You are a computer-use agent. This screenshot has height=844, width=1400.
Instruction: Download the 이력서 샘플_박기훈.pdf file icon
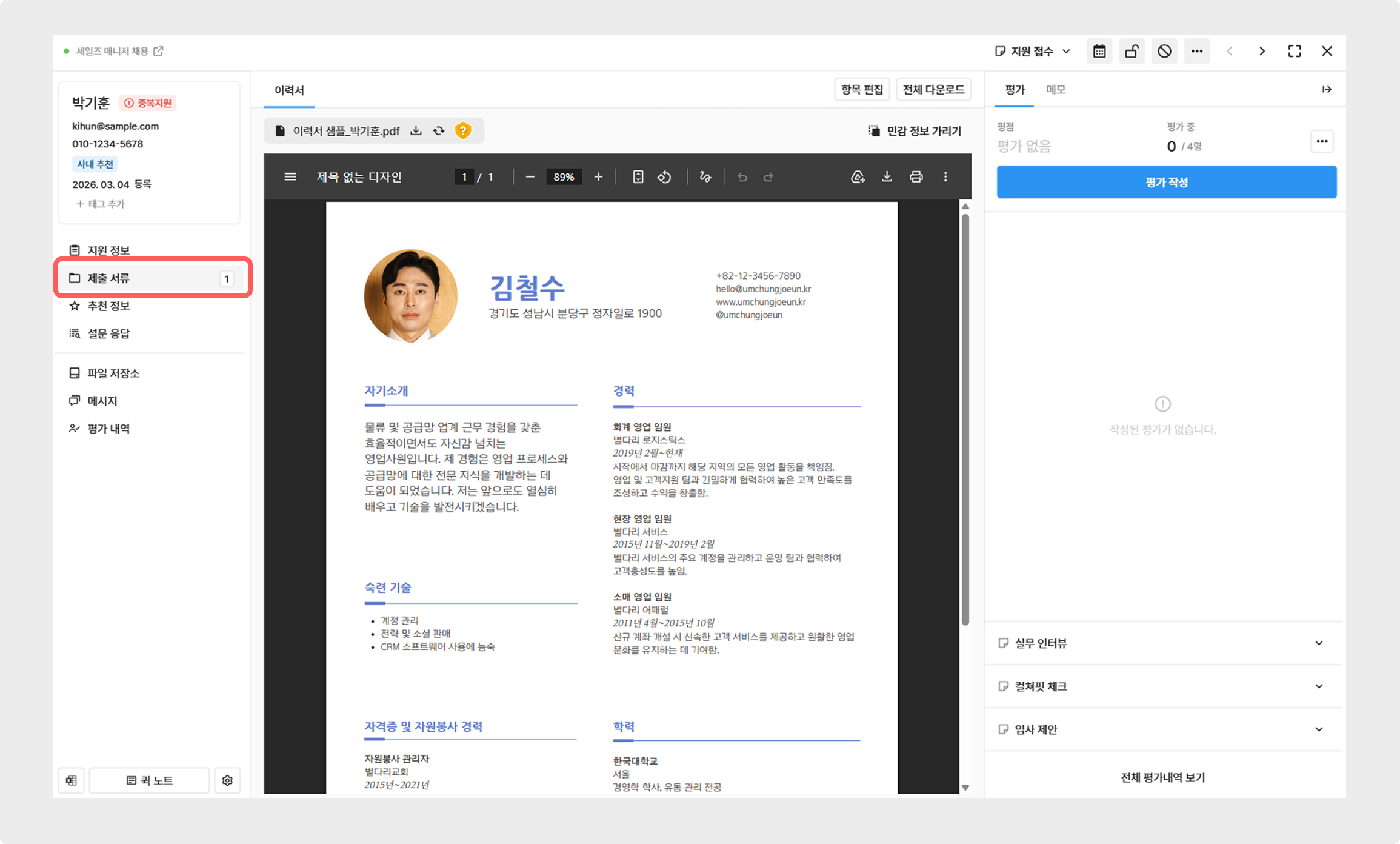[x=416, y=131]
